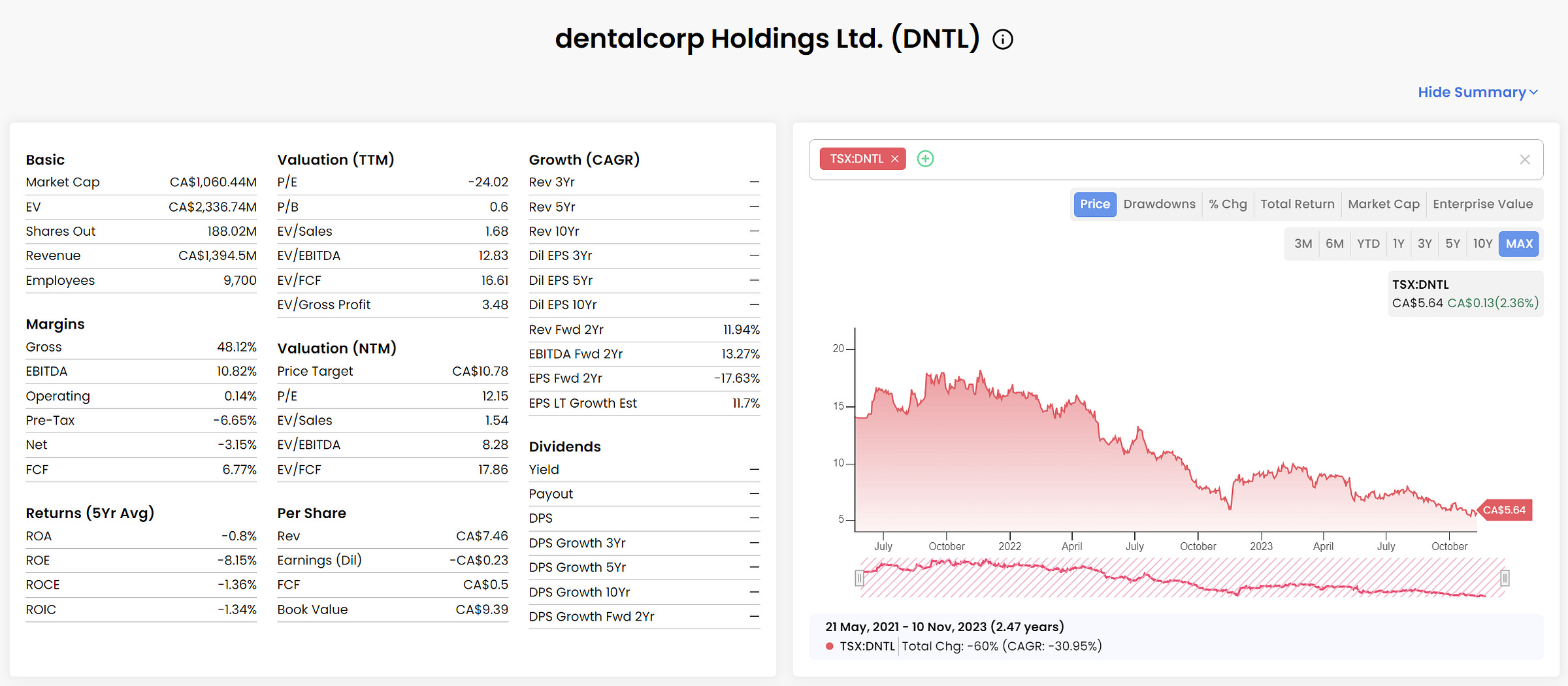Click Earnings (Dil) value -CA$0.23
1568x686 pixels.
[479, 561]
